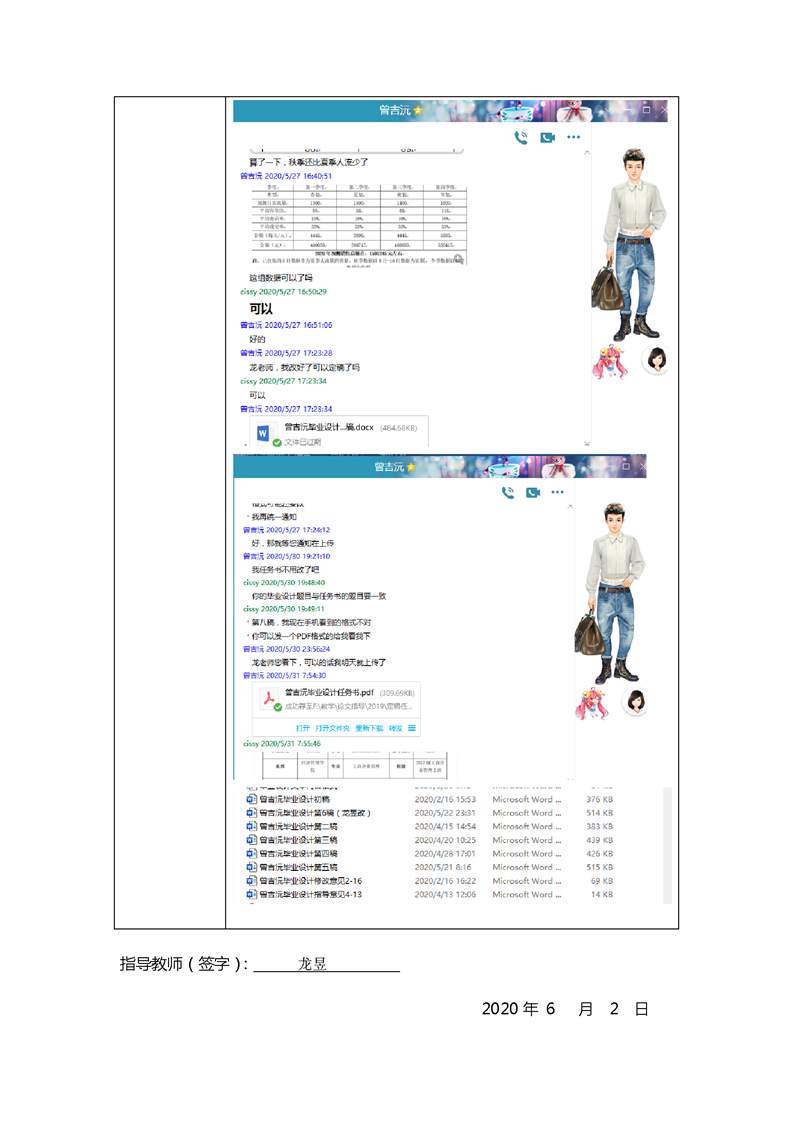Open more options in upper chat window
This screenshot has width=793, height=1122.
573,137
